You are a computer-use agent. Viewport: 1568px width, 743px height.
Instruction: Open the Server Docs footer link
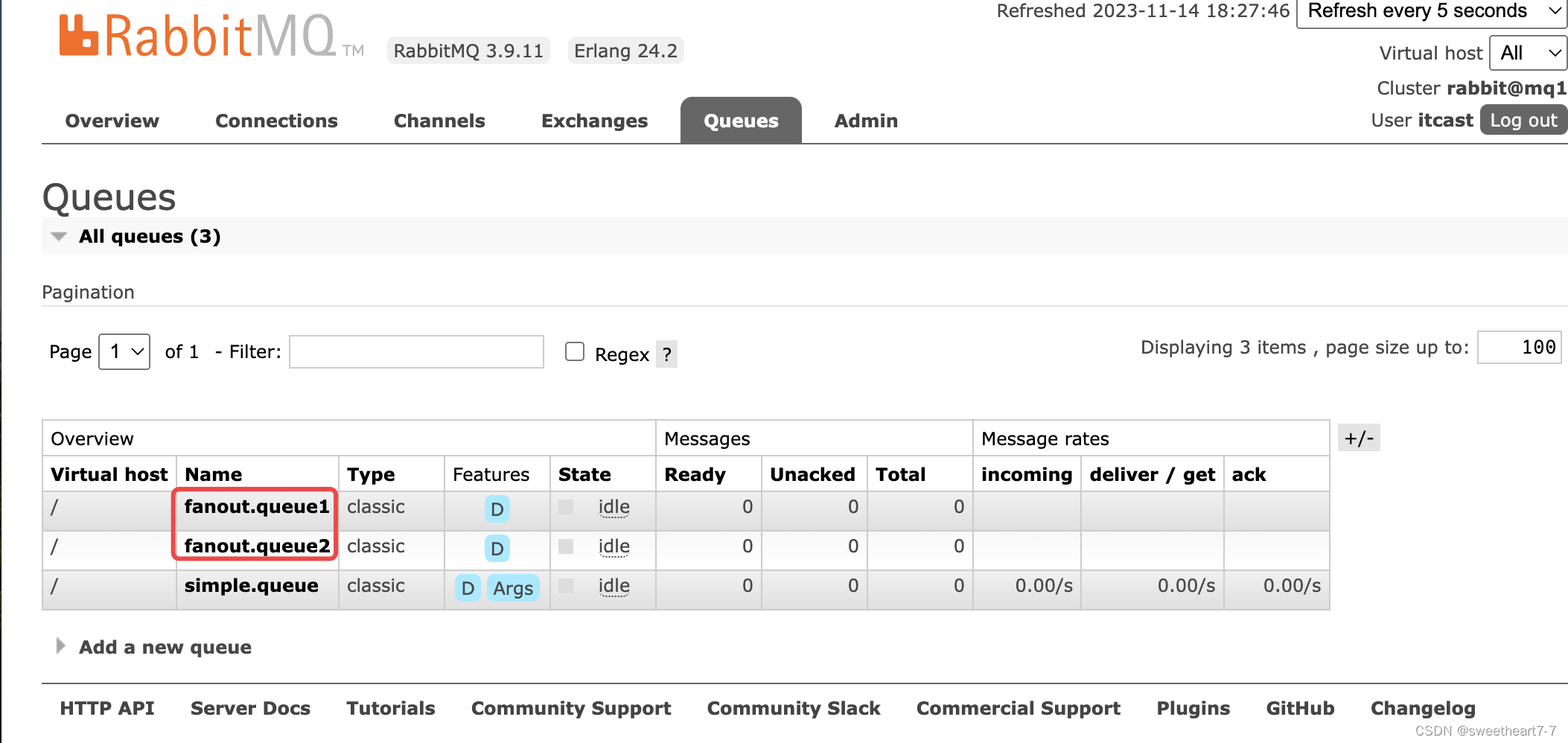coord(250,708)
